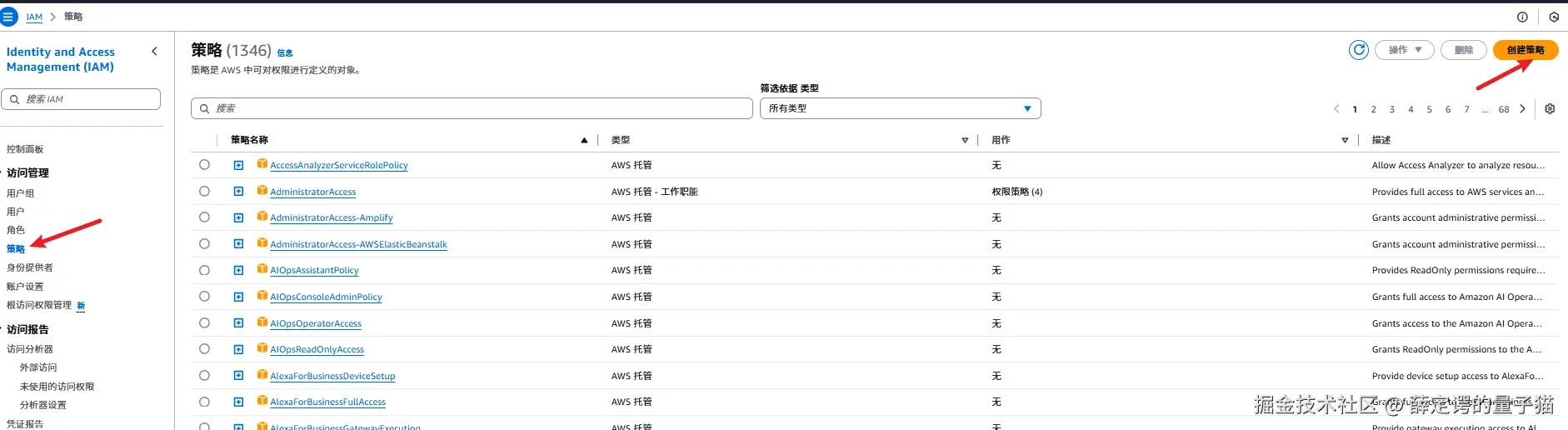Screen dimensions: 1568x430
Task: Go to previous page arrow in pagination
Action: coord(1336,109)
